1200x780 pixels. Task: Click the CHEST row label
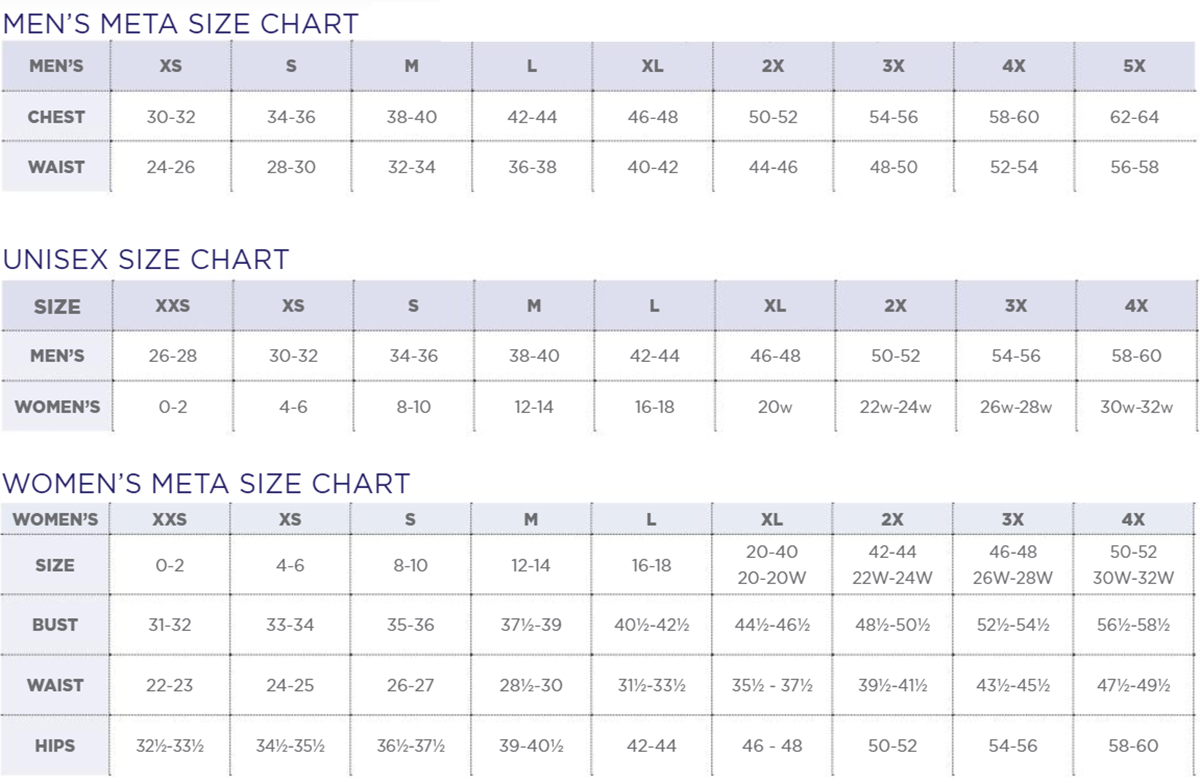56,117
